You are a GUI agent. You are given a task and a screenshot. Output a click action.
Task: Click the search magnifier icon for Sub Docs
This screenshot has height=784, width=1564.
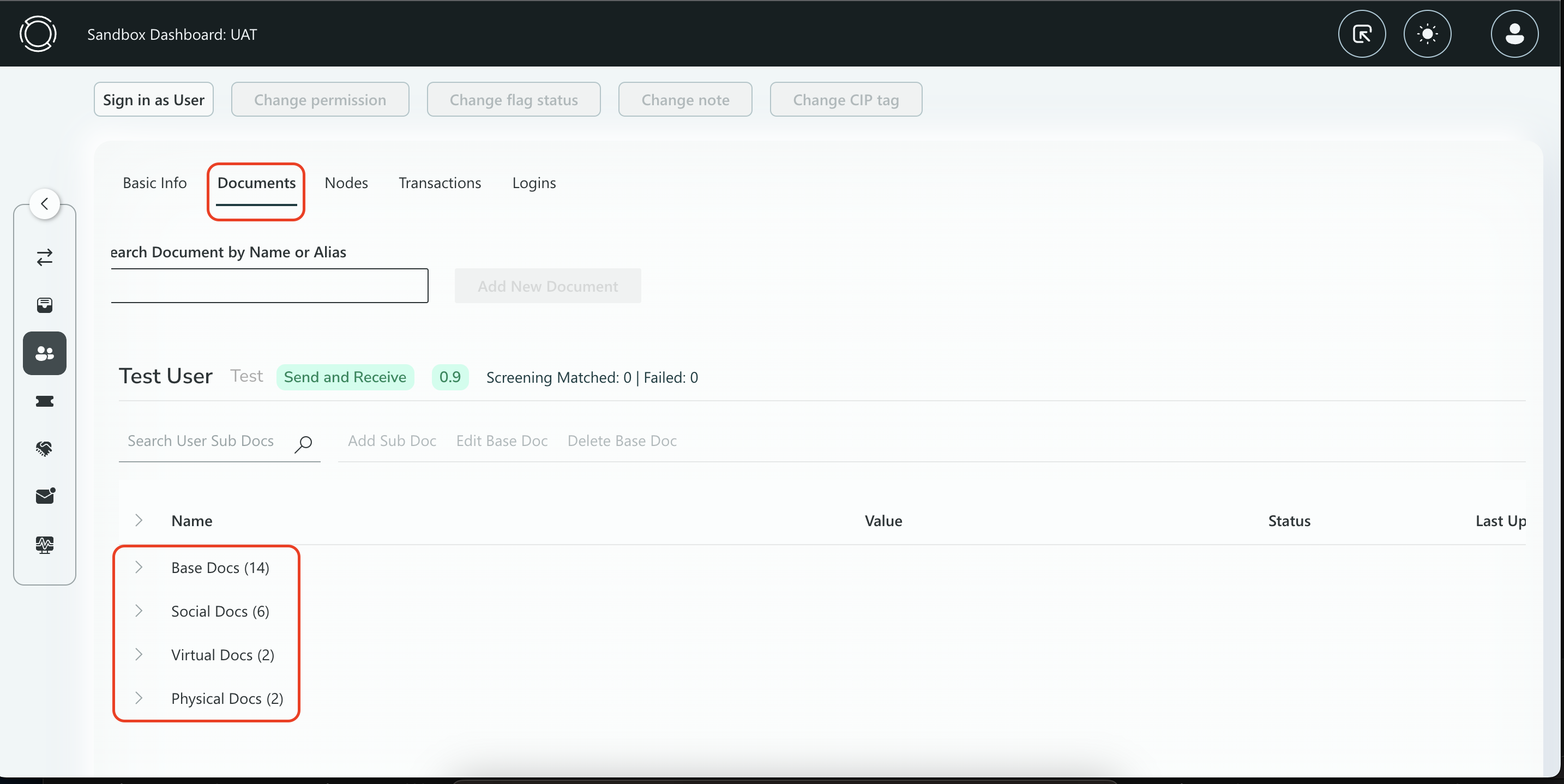304,444
